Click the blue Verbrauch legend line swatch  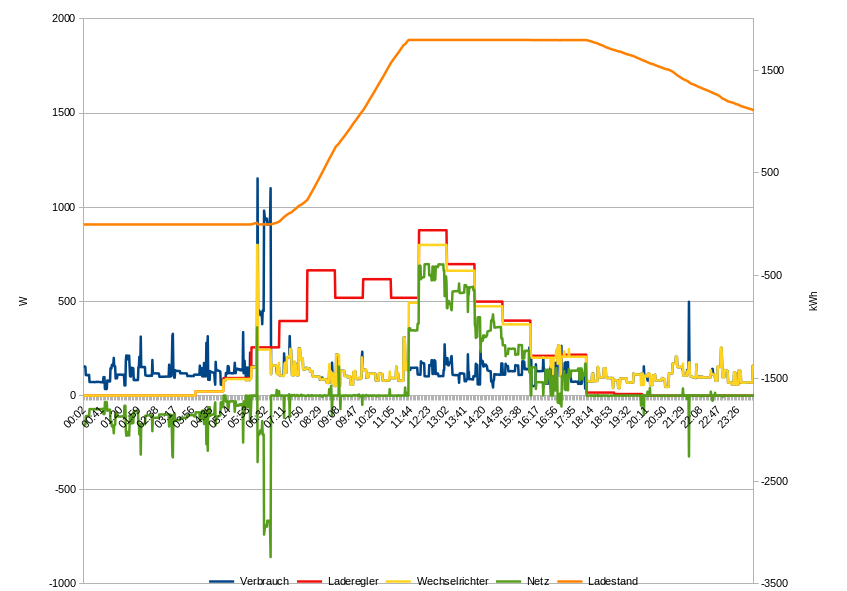(222, 581)
